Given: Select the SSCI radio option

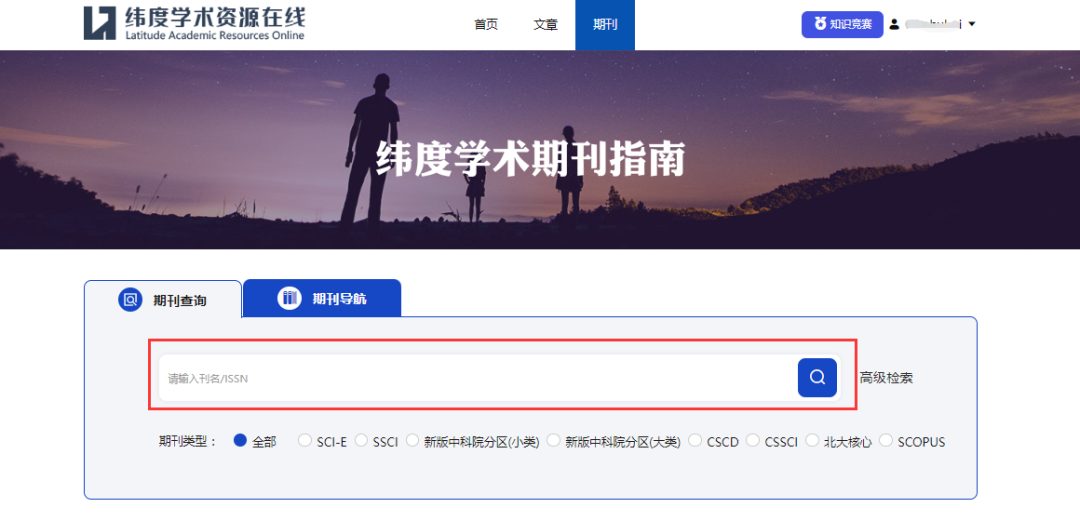Looking at the screenshot, I should (361, 441).
